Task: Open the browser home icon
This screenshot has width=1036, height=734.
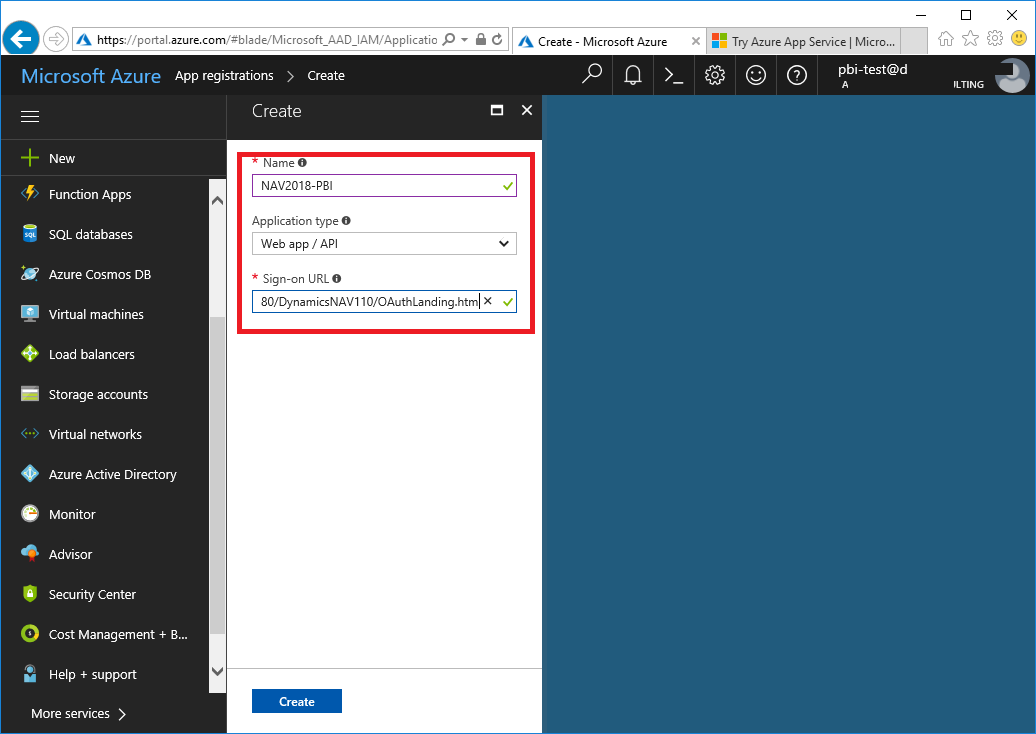Action: point(946,39)
